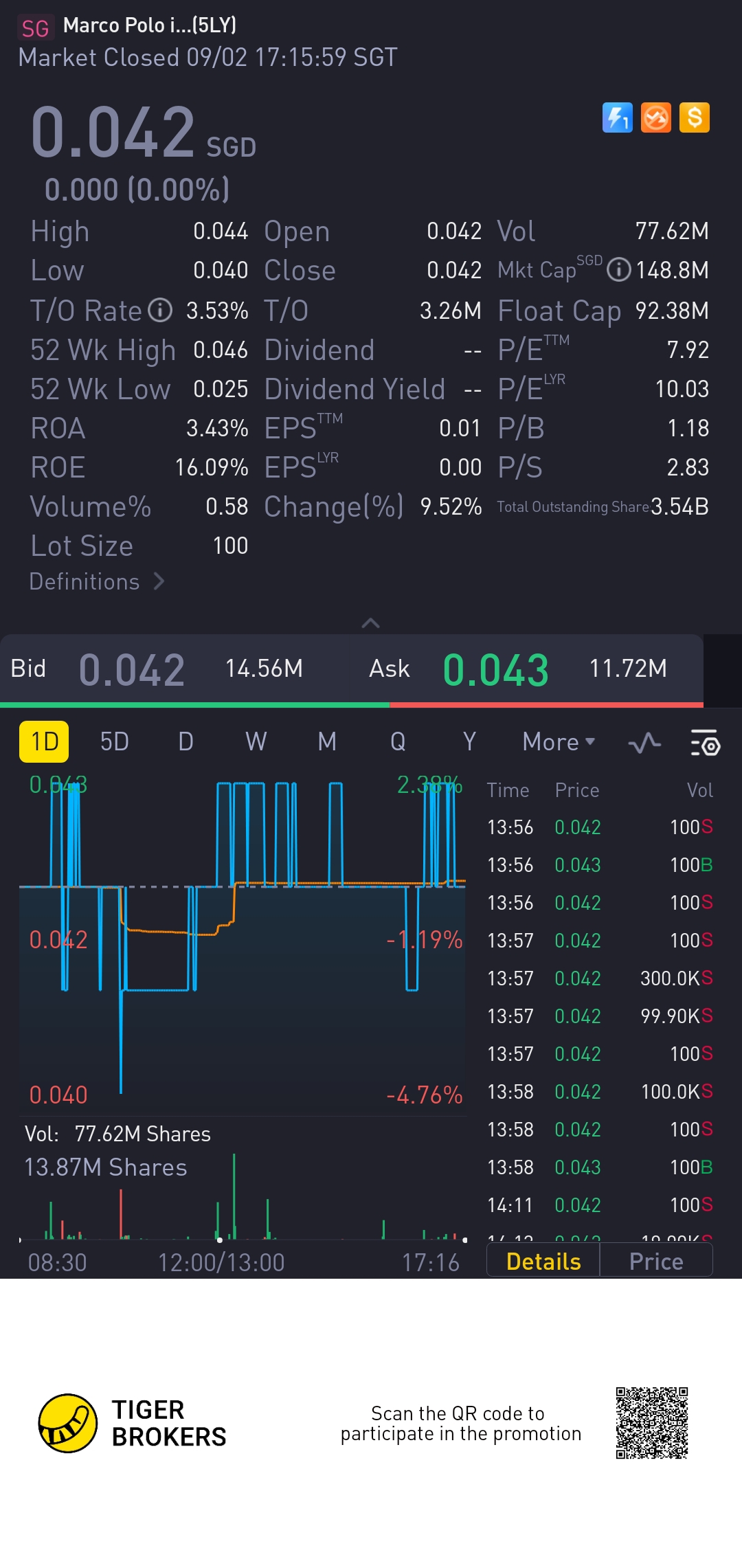Open chart settings list icon
This screenshot has height=1568, width=742.
click(704, 743)
